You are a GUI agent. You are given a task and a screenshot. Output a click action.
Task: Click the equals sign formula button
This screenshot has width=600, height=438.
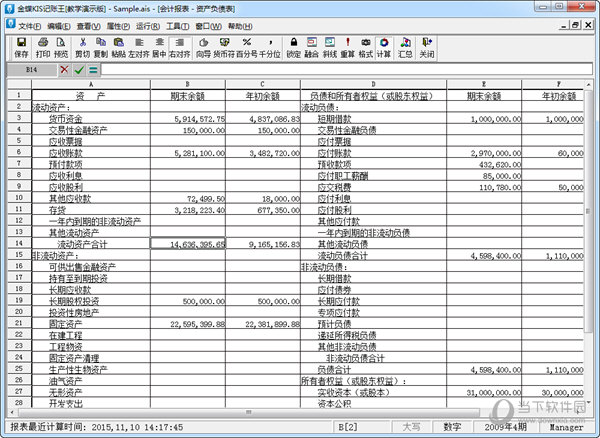[93, 70]
